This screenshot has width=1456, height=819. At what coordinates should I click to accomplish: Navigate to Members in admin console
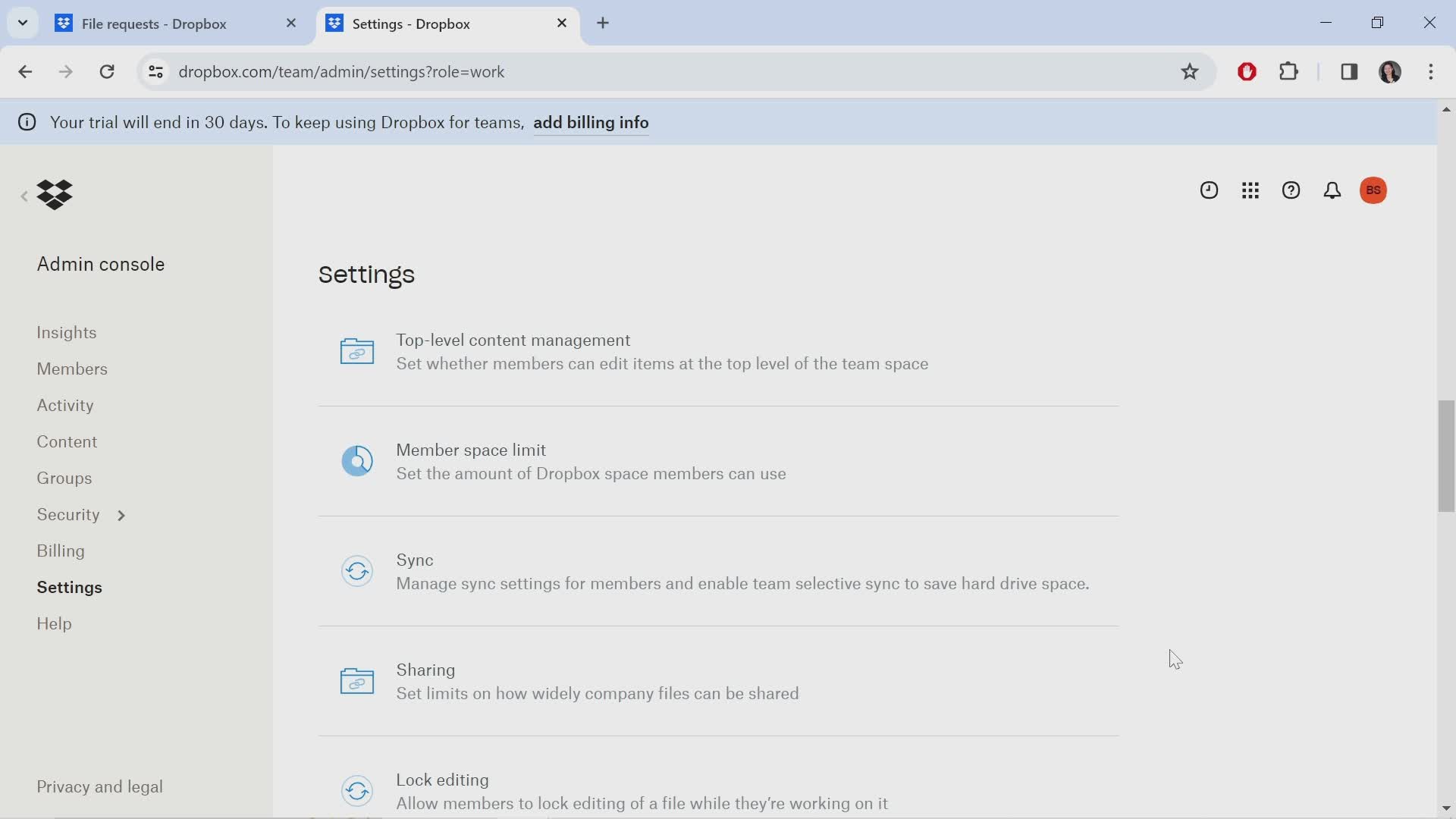click(72, 368)
